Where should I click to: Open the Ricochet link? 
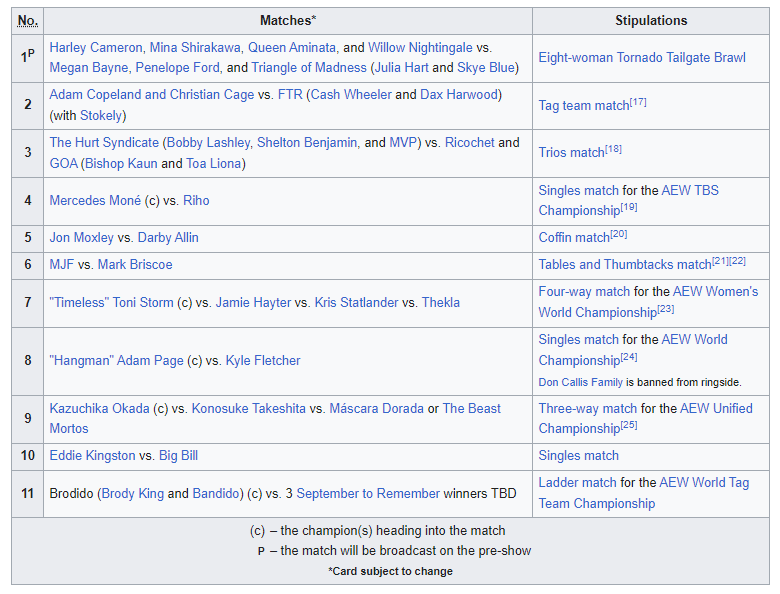click(470, 142)
